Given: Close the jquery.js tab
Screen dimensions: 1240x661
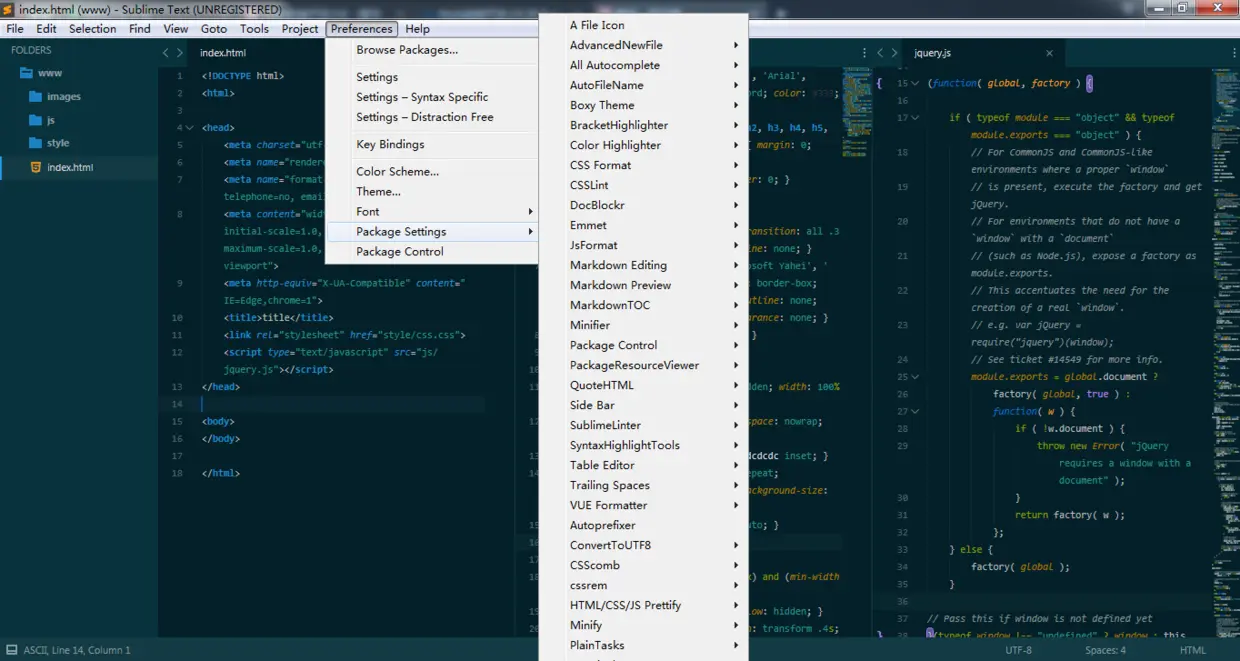Looking at the screenshot, I should pyautogui.click(x=1049, y=53).
